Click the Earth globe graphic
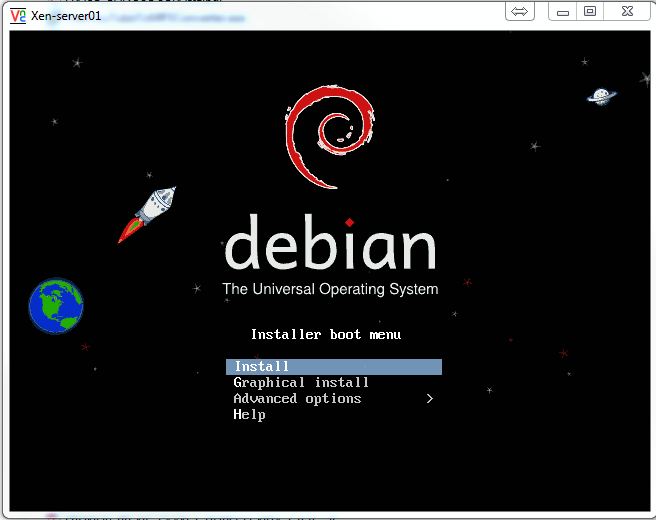 click(x=56, y=306)
